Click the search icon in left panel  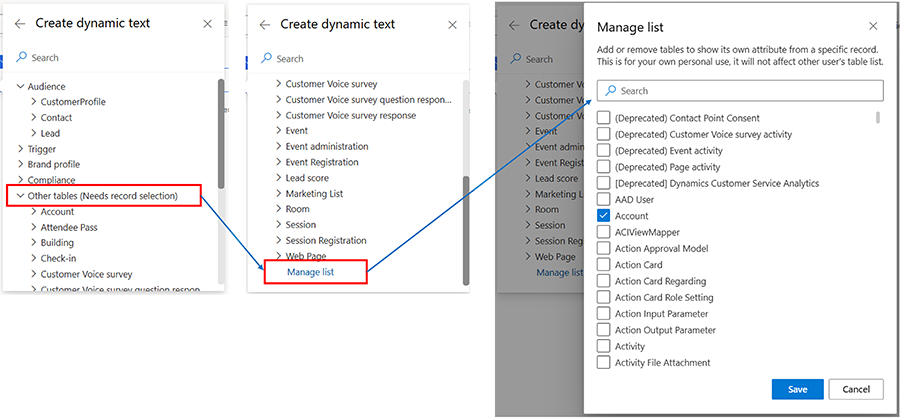coord(21,58)
